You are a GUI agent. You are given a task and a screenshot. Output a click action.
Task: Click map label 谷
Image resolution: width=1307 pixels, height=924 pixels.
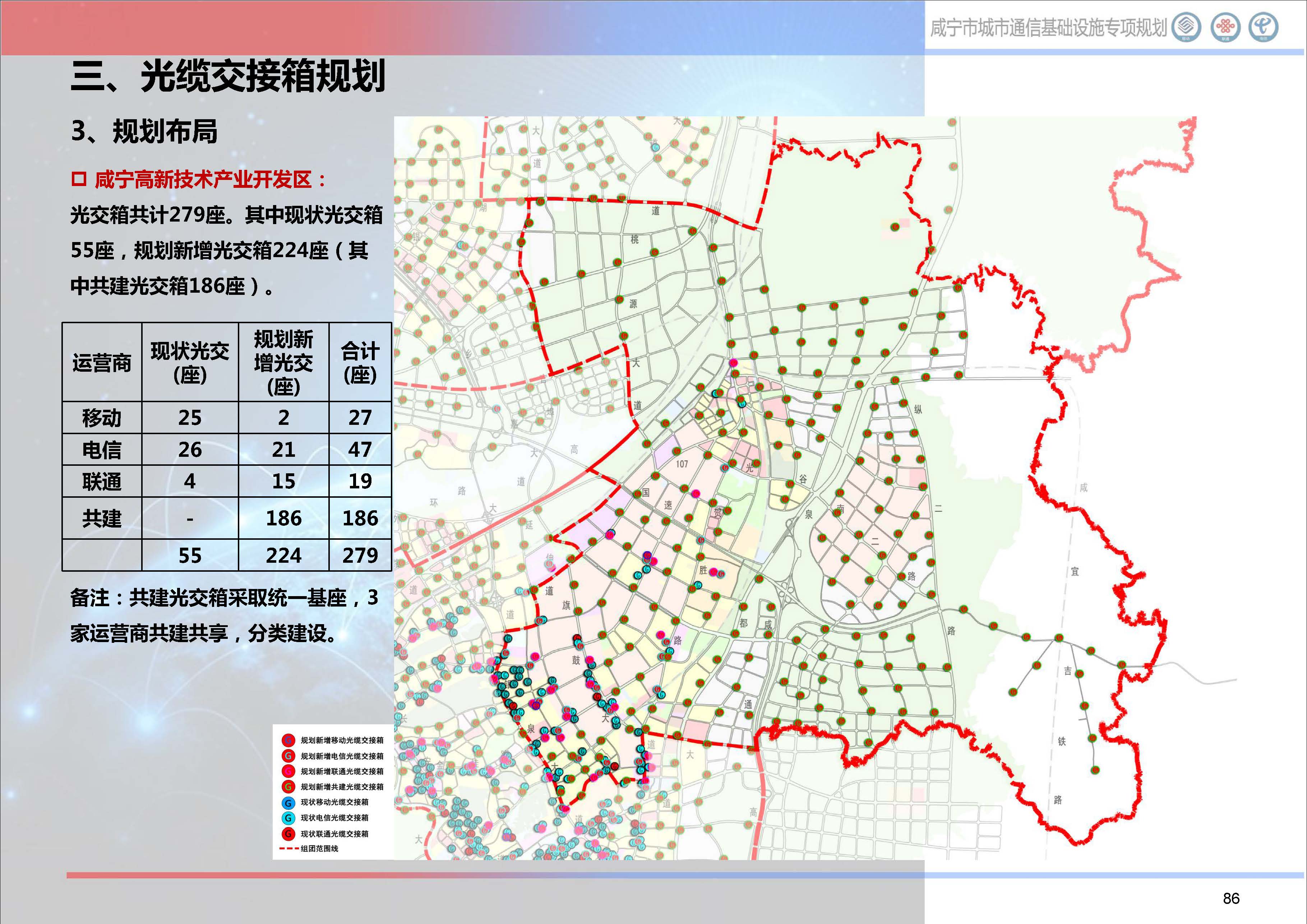[x=803, y=479]
